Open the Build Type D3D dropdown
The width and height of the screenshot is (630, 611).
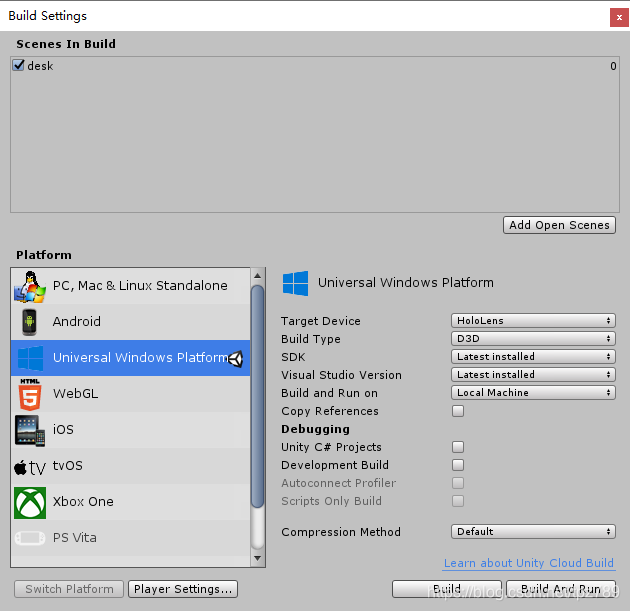[x=533, y=339]
